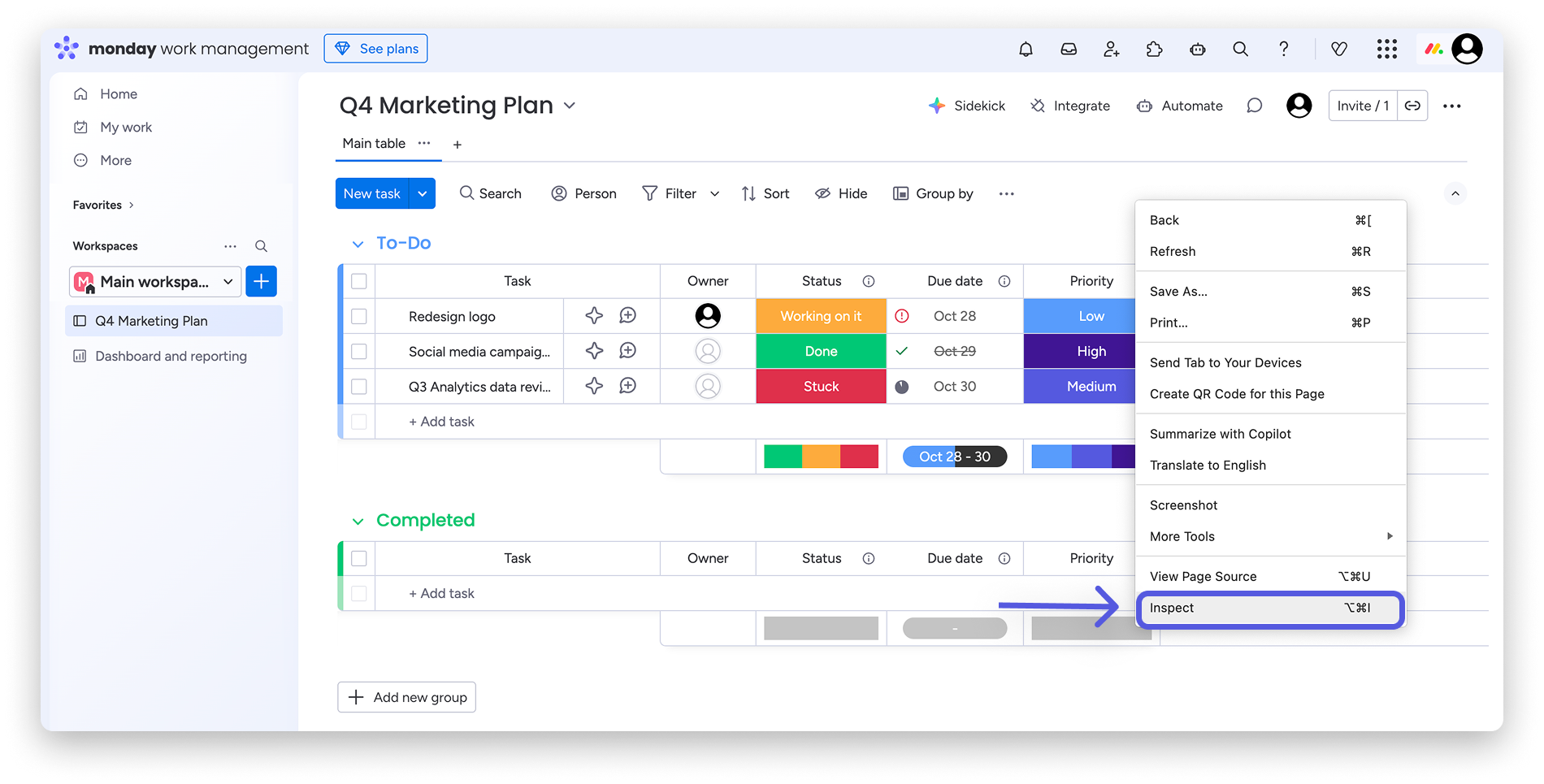Click the invite members icon in top bar

[1112, 49]
